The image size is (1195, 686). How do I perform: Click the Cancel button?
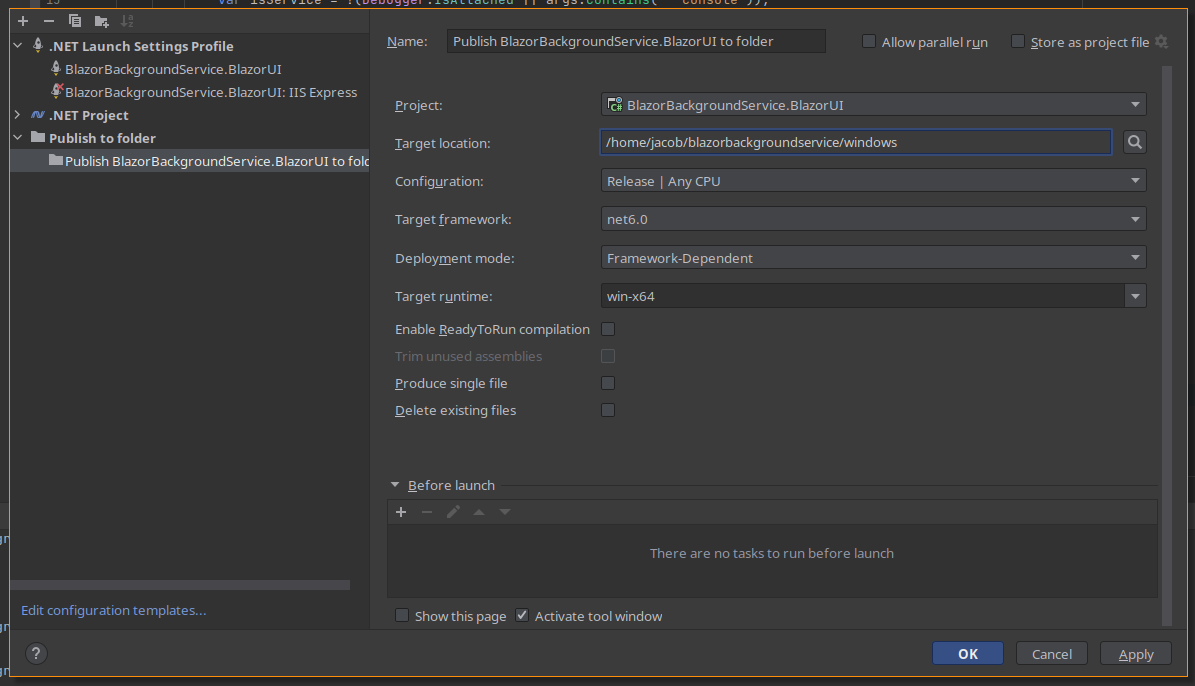point(1052,654)
